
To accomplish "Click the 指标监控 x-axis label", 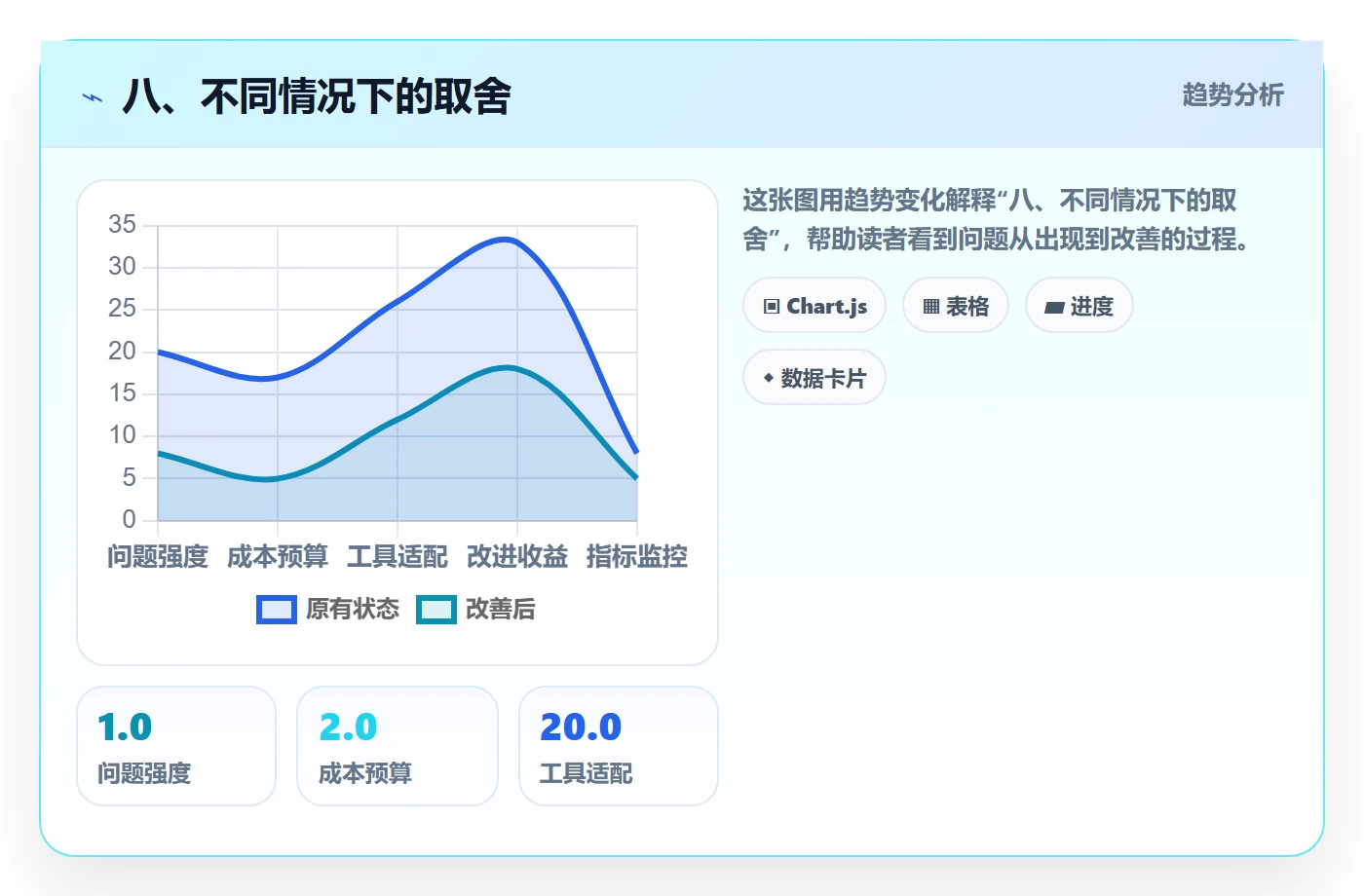I will coord(637,557).
